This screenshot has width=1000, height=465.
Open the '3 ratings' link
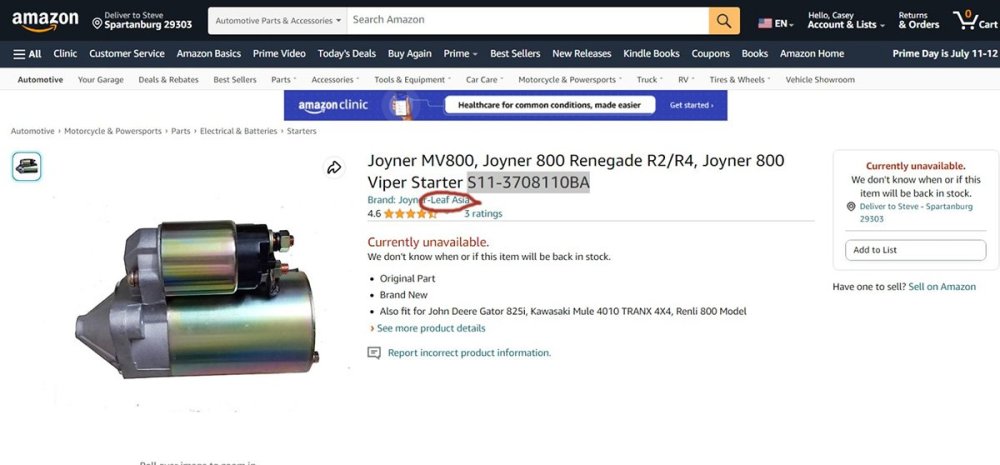[483, 214]
